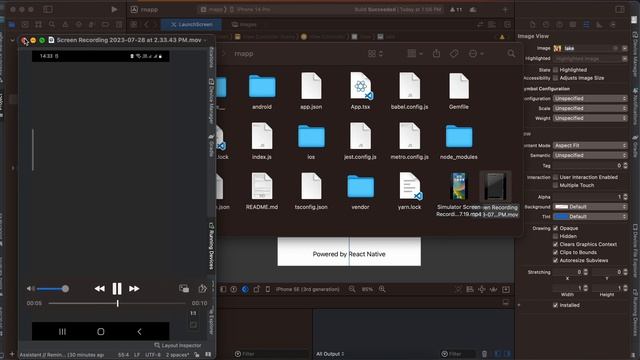Click the QuickTime playback progress scrubber

(117, 303)
